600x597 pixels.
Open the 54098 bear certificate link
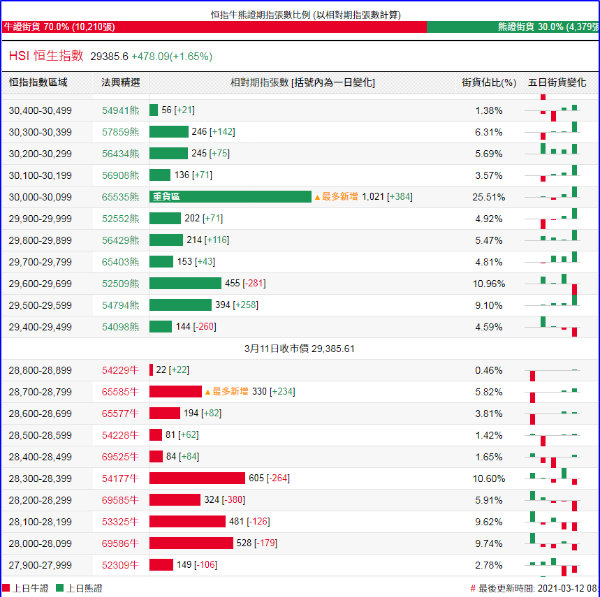[121, 327]
